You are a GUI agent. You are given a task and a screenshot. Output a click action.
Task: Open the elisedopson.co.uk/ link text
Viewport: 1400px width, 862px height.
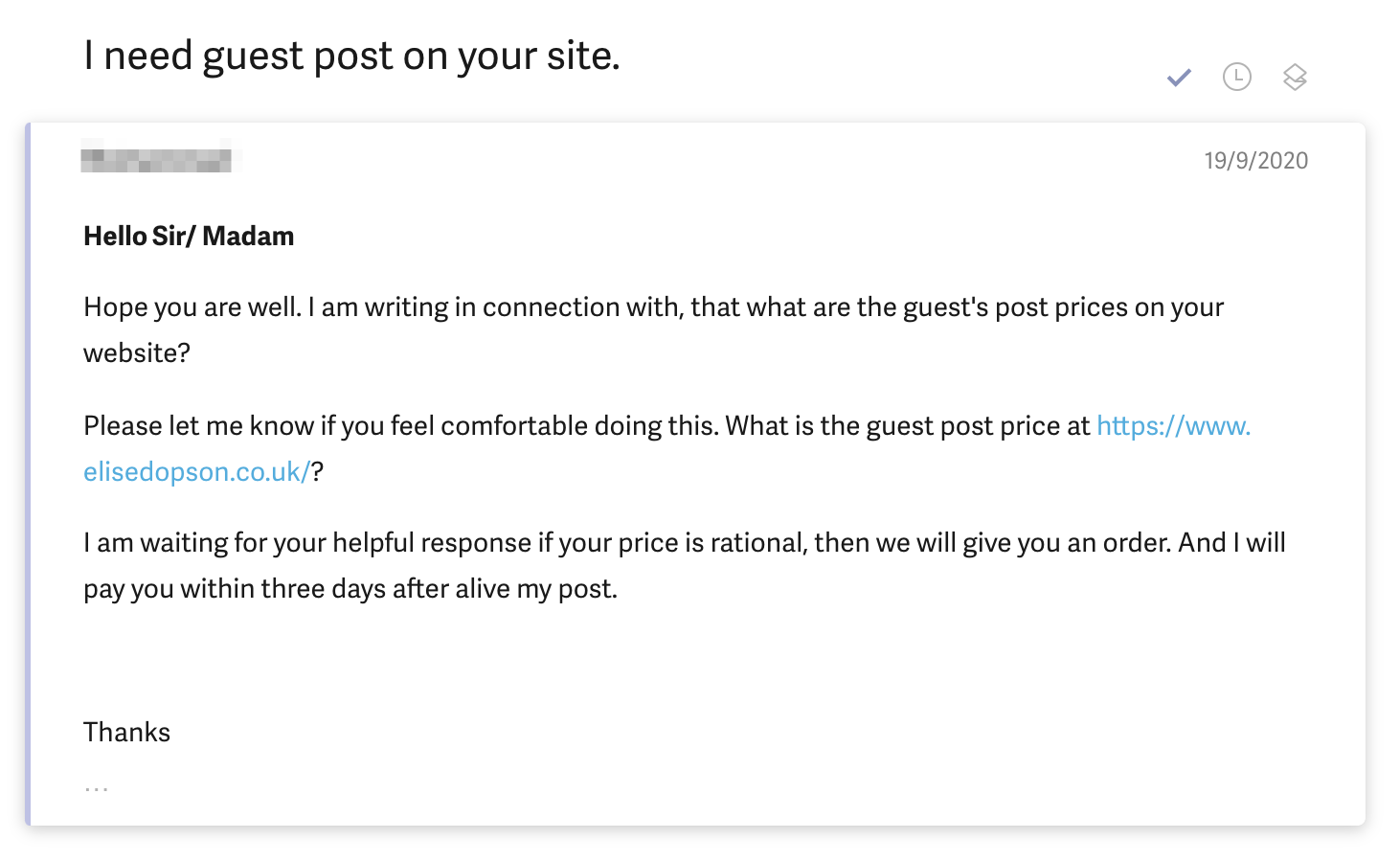tap(196, 471)
